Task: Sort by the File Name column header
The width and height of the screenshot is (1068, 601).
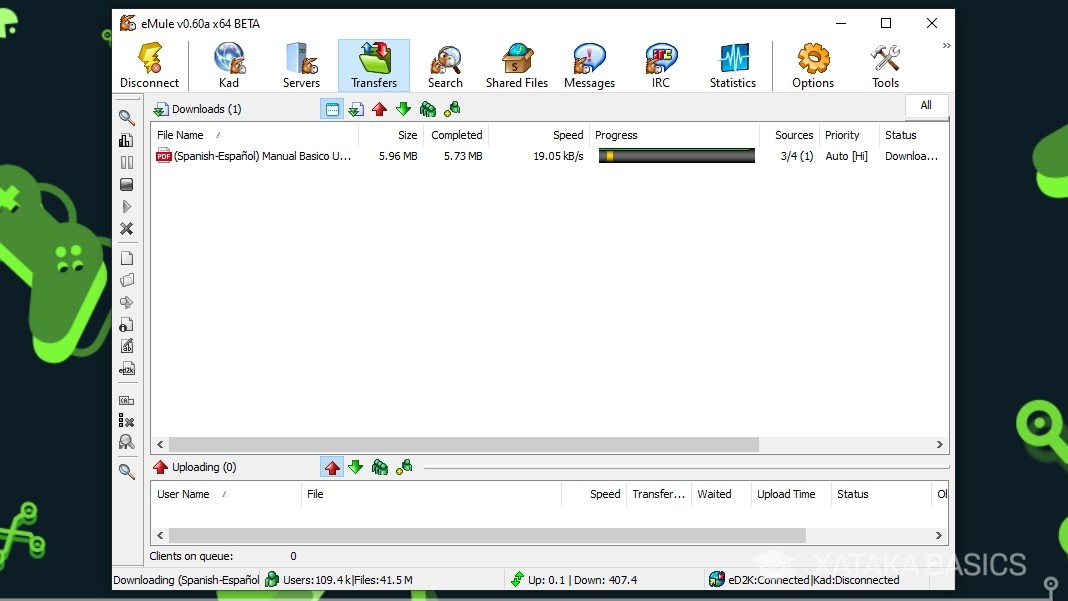Action: 180,134
